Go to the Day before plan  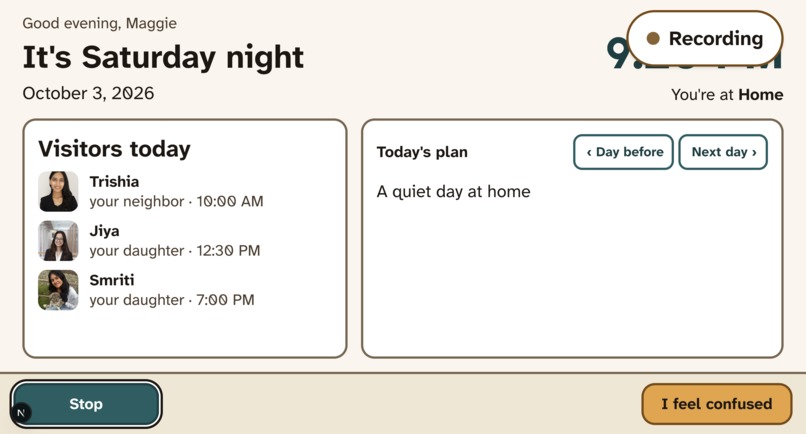624,152
